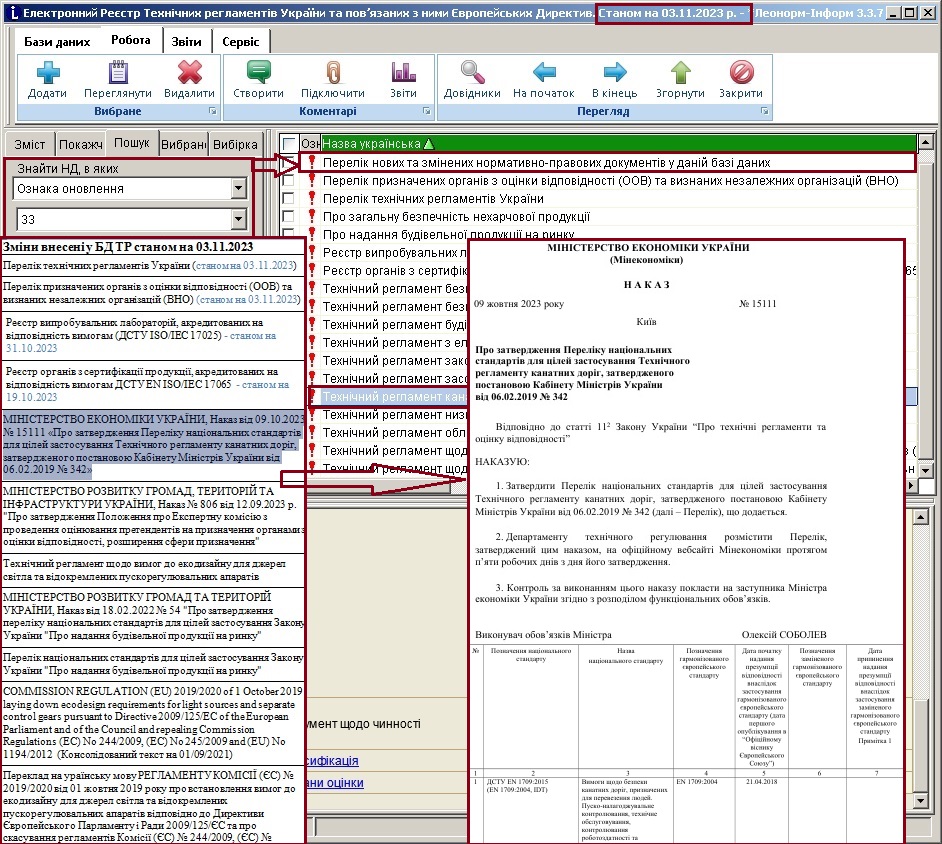Check the box for Про загальну безпечність row
Image resolution: width=942 pixels, height=844 pixels.
pos(288,216)
